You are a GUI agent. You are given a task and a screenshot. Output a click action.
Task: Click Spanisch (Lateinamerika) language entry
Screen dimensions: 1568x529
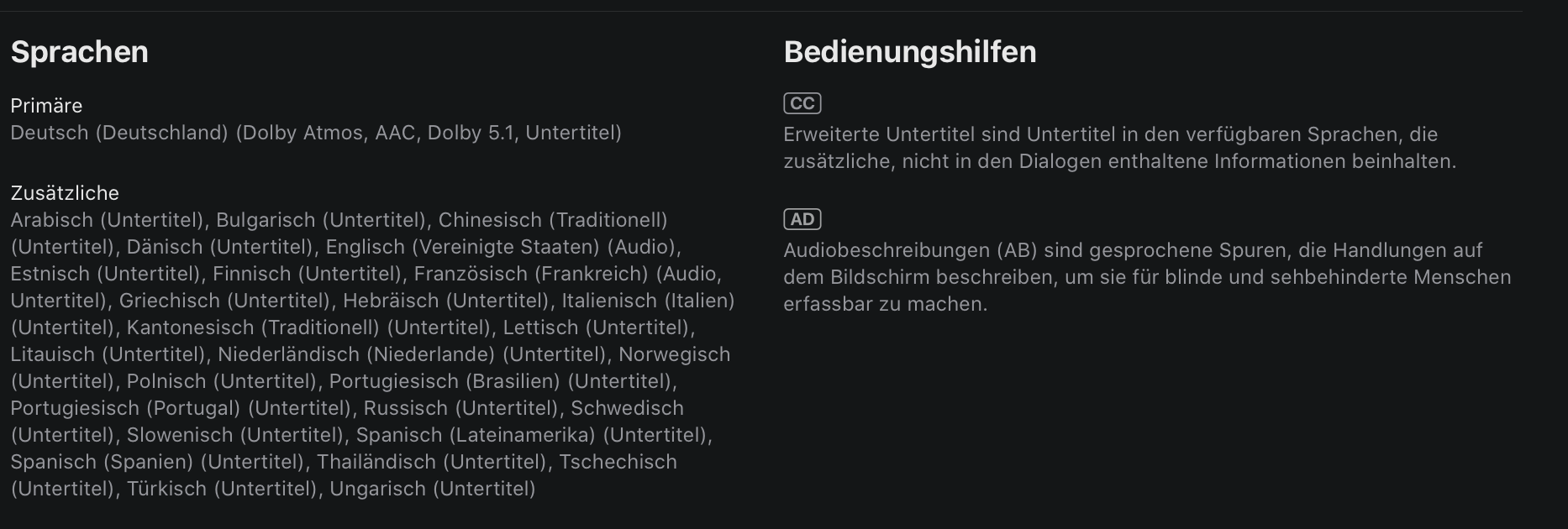point(475,435)
